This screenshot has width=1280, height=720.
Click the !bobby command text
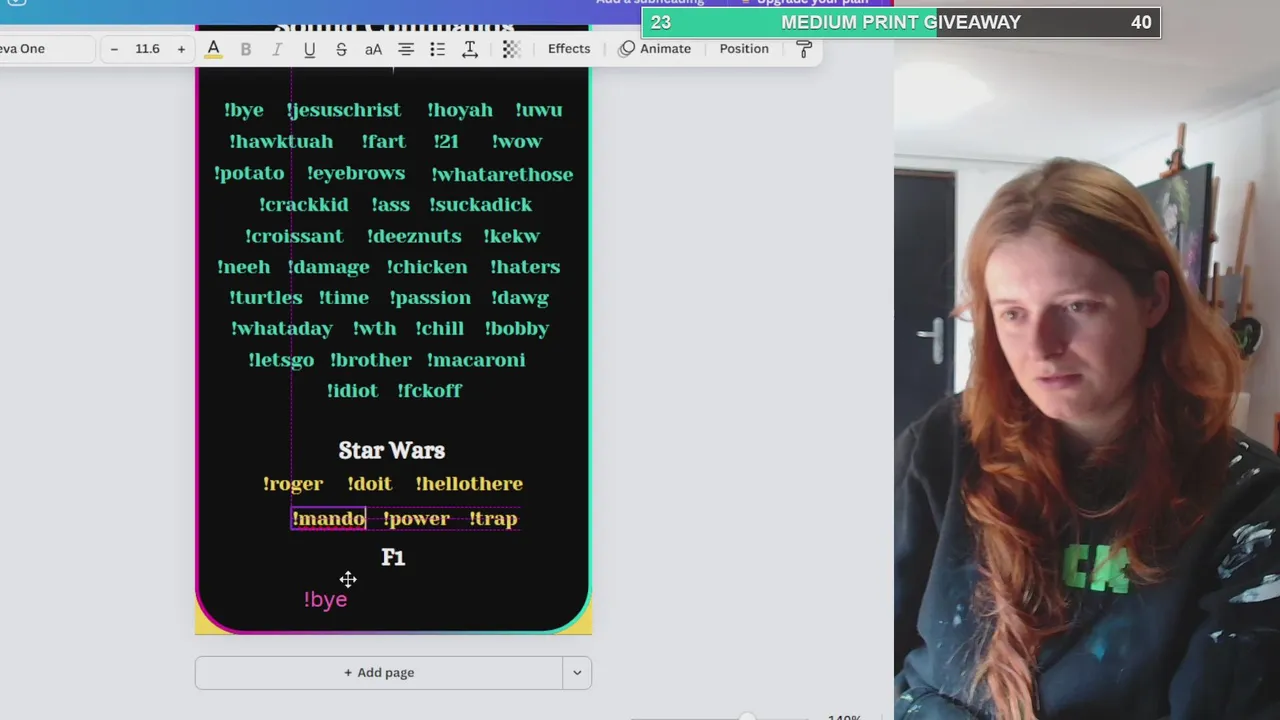[517, 329]
